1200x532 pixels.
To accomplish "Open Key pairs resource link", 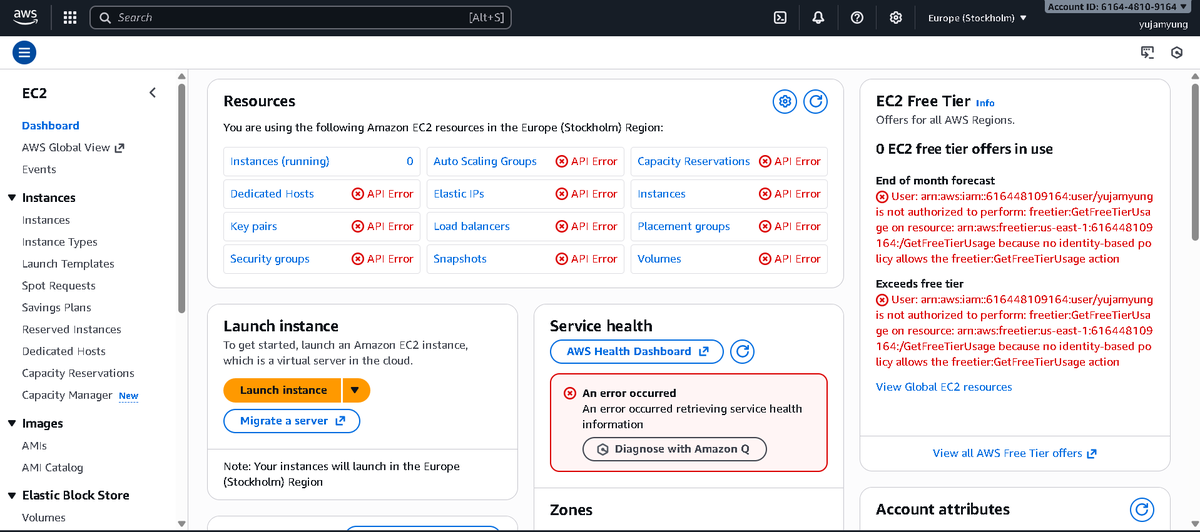I will coord(253,226).
